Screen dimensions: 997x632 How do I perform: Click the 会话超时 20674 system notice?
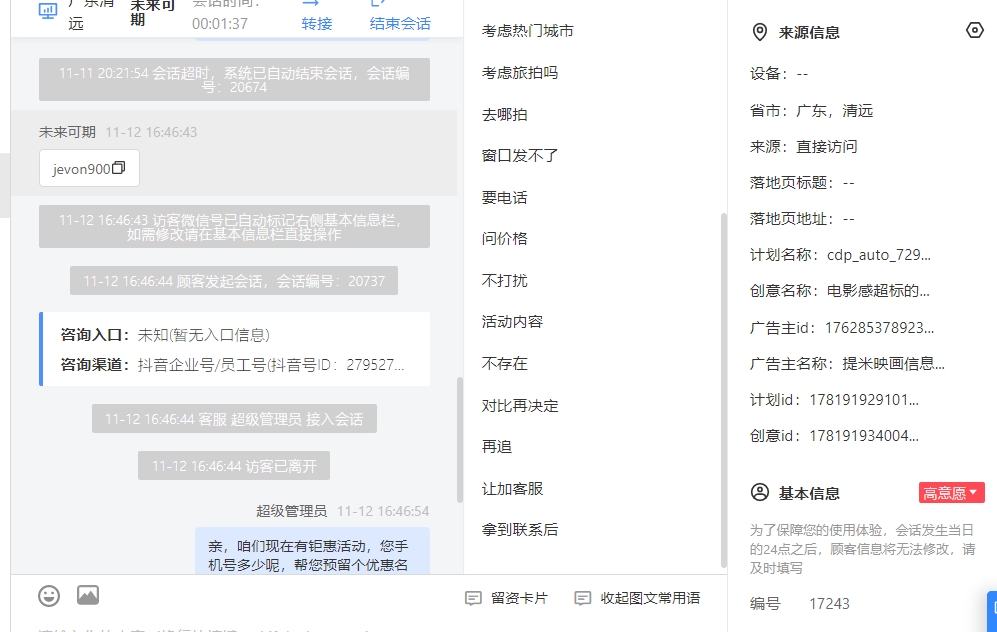pyautogui.click(x=234, y=79)
